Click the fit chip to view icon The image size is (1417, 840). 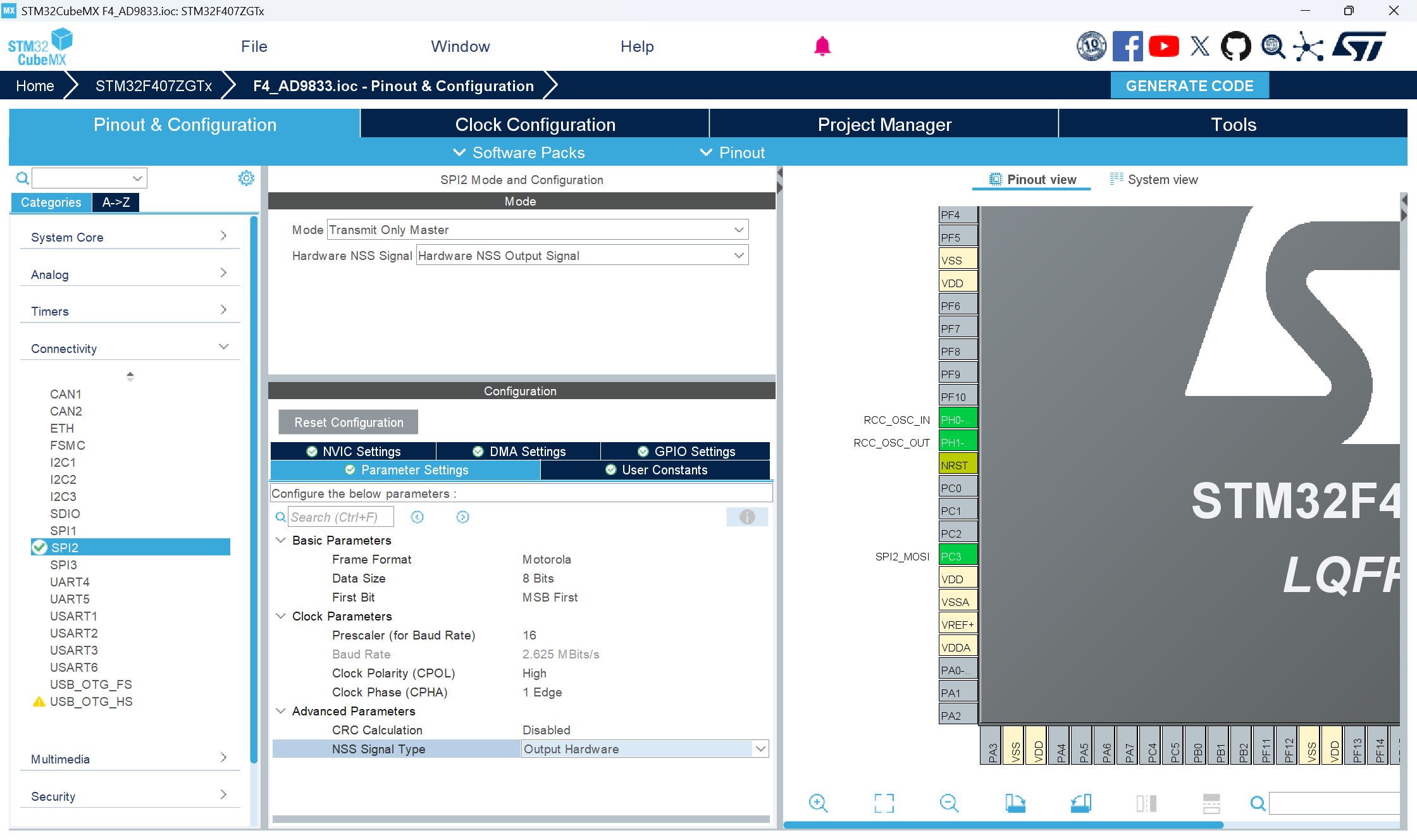point(884,803)
